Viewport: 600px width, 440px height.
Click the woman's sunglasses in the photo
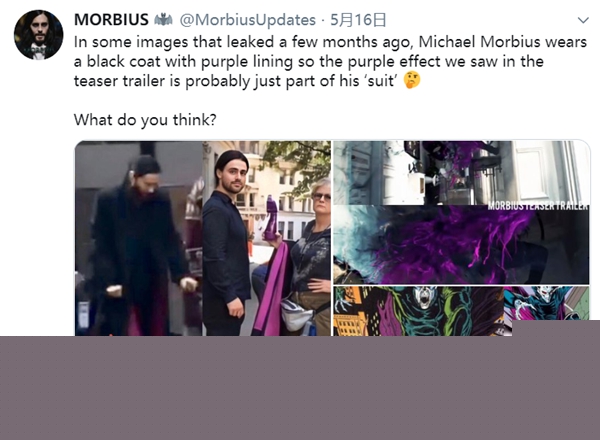coord(321,197)
